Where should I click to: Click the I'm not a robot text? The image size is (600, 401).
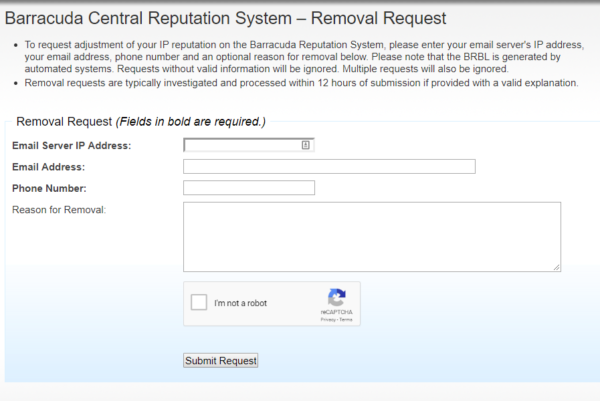pyautogui.click(x=240, y=303)
